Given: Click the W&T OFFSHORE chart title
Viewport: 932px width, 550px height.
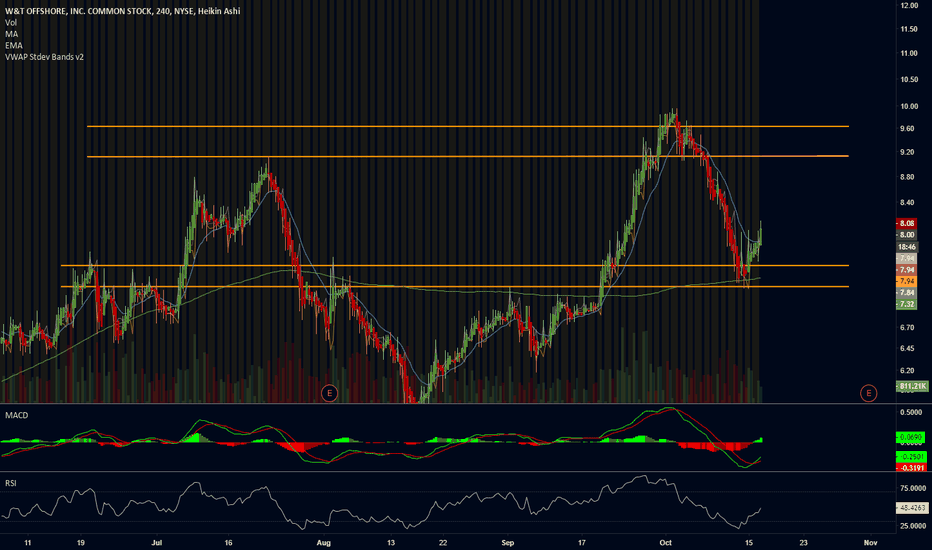Looking at the screenshot, I should pos(122,11).
